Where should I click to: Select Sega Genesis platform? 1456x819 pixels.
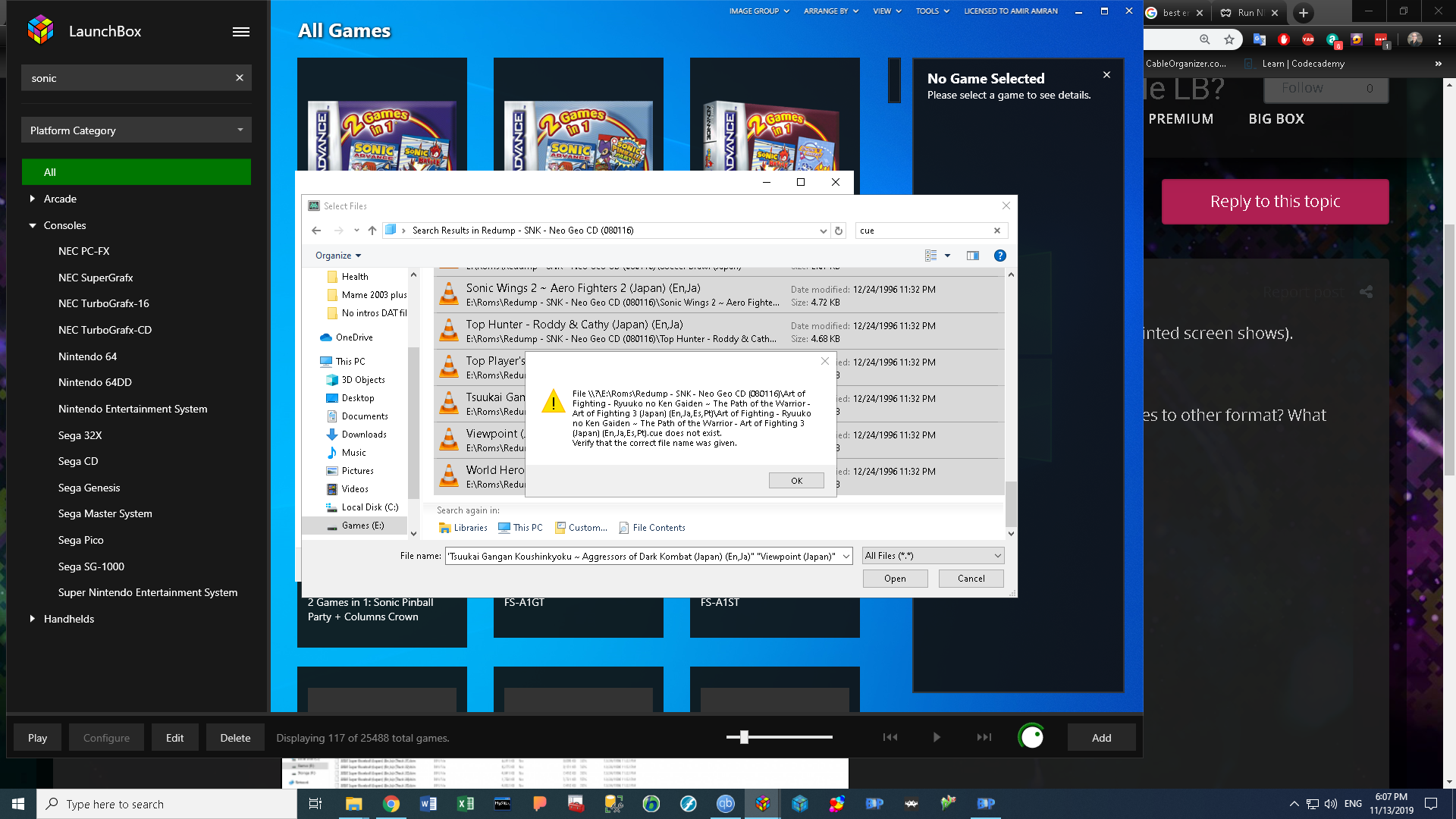pos(89,488)
